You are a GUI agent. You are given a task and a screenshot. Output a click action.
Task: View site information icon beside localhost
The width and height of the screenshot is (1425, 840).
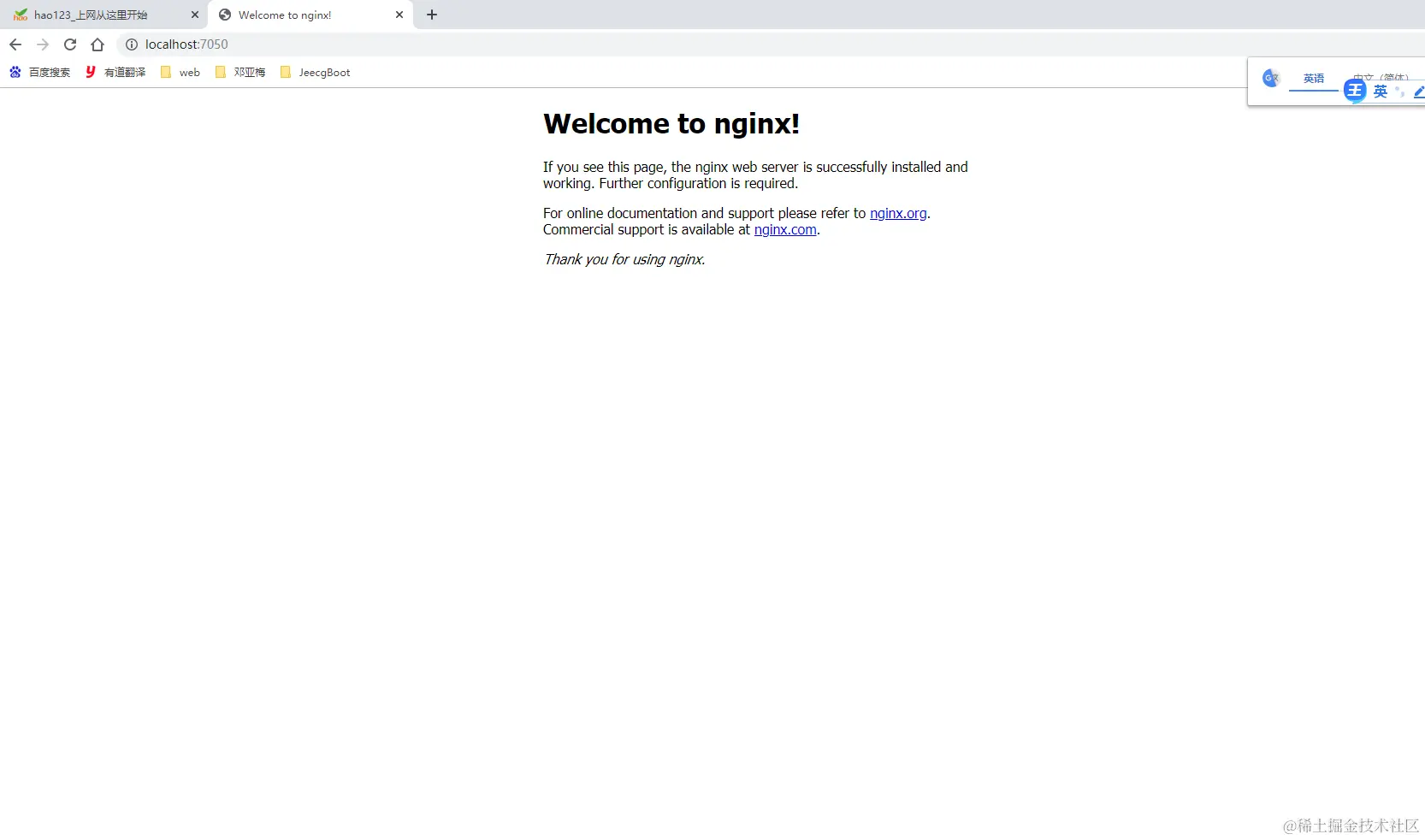coord(132,44)
